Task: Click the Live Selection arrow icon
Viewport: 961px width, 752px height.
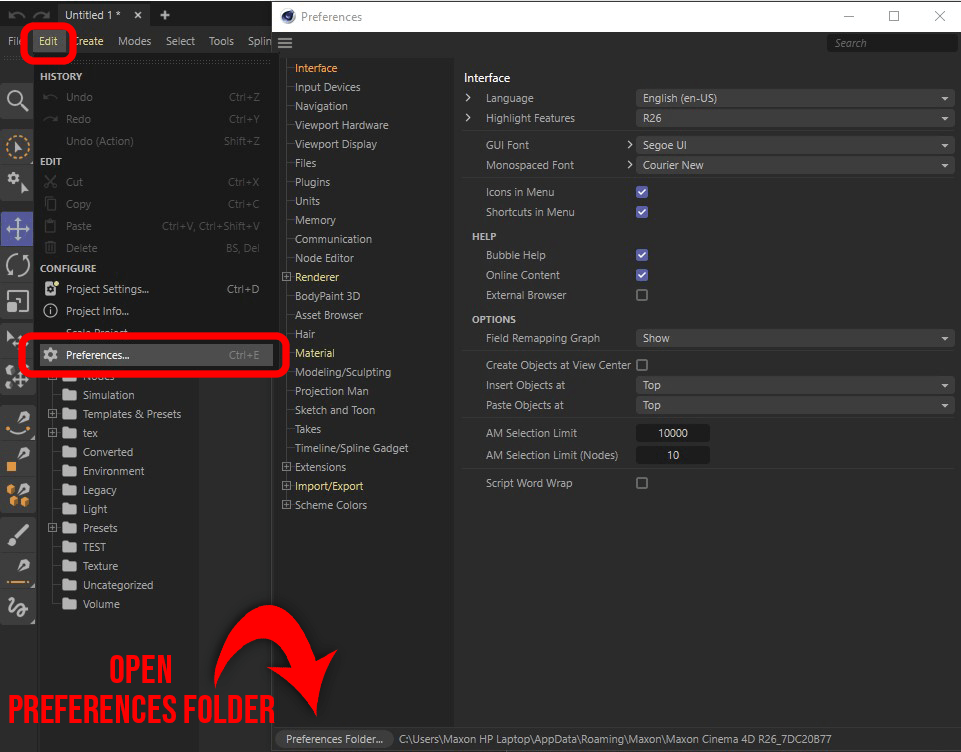Action: (x=17, y=147)
